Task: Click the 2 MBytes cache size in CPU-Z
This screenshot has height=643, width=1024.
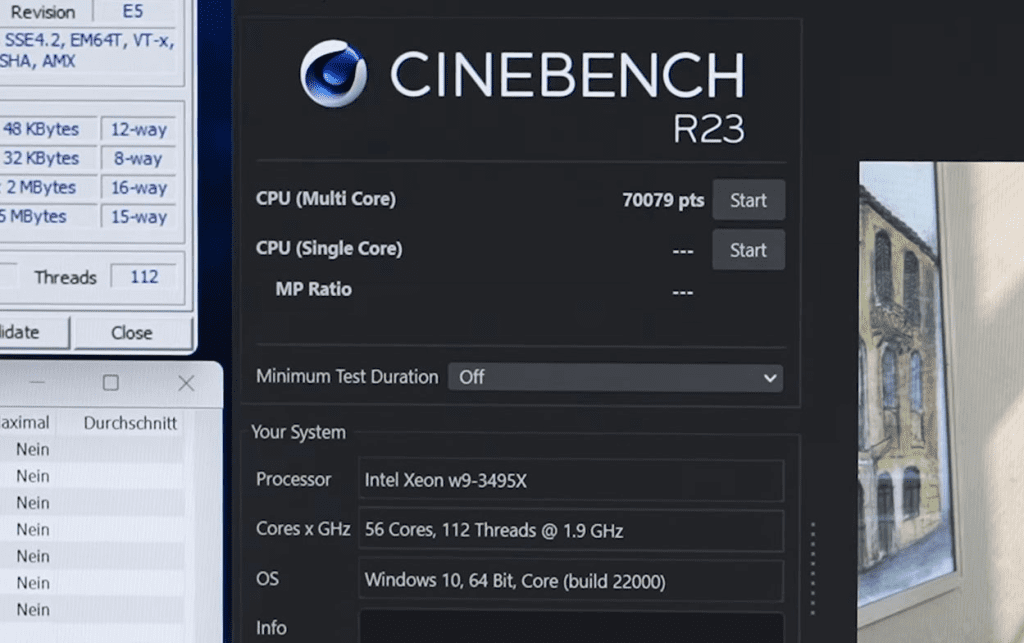Action: [41, 188]
